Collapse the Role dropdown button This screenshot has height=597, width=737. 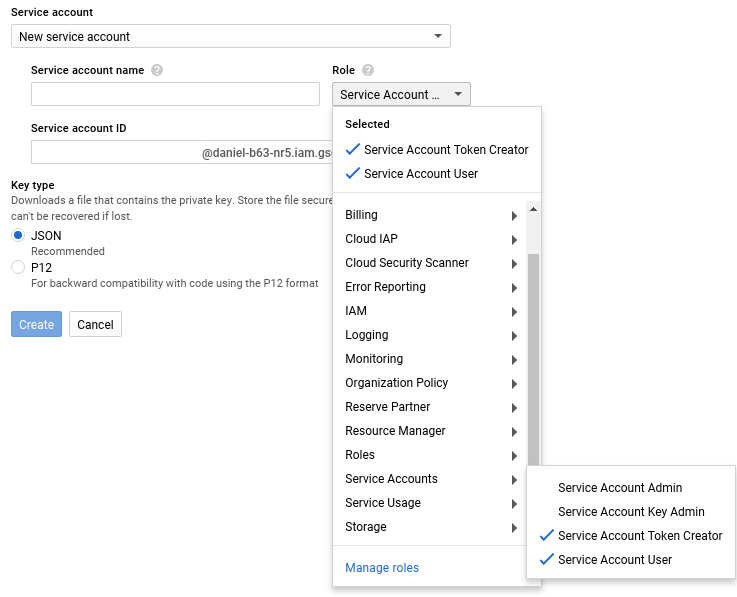(x=400, y=95)
